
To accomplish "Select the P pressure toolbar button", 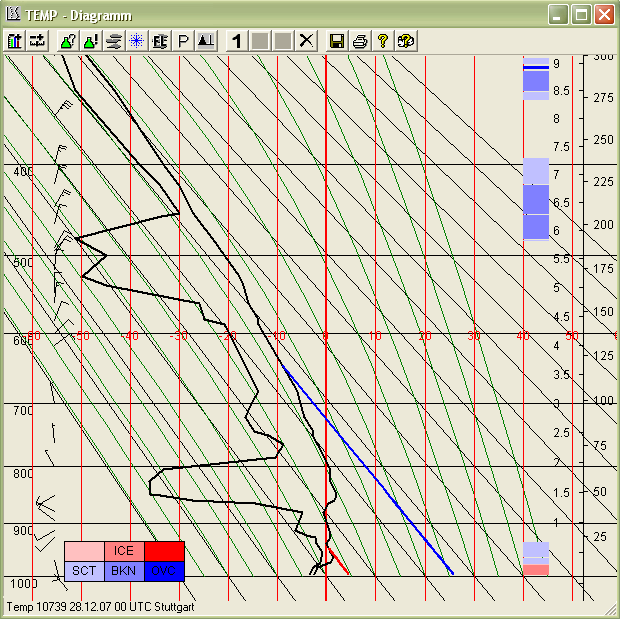I will (183, 41).
